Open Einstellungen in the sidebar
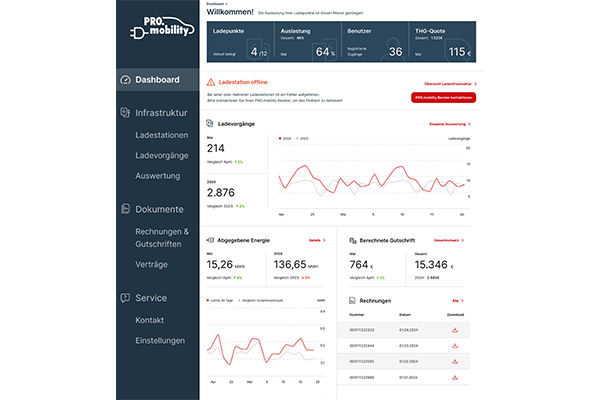This screenshot has height=400, width=600. pyautogui.click(x=160, y=341)
